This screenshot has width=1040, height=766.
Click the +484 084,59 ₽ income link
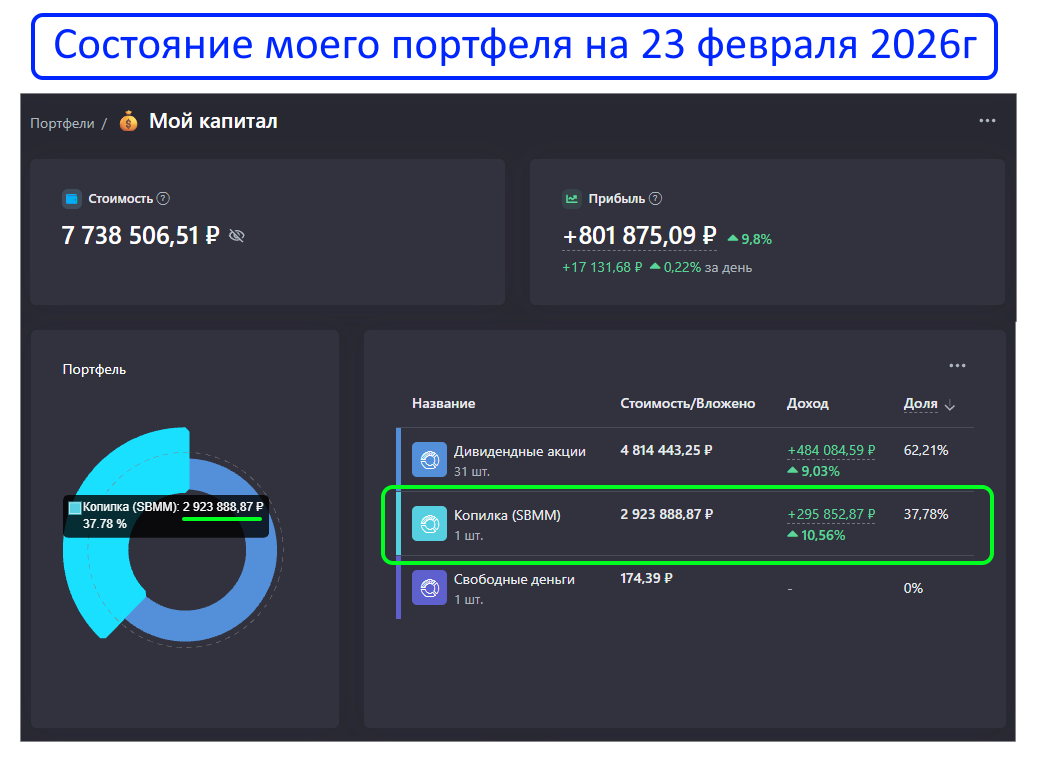click(832, 449)
